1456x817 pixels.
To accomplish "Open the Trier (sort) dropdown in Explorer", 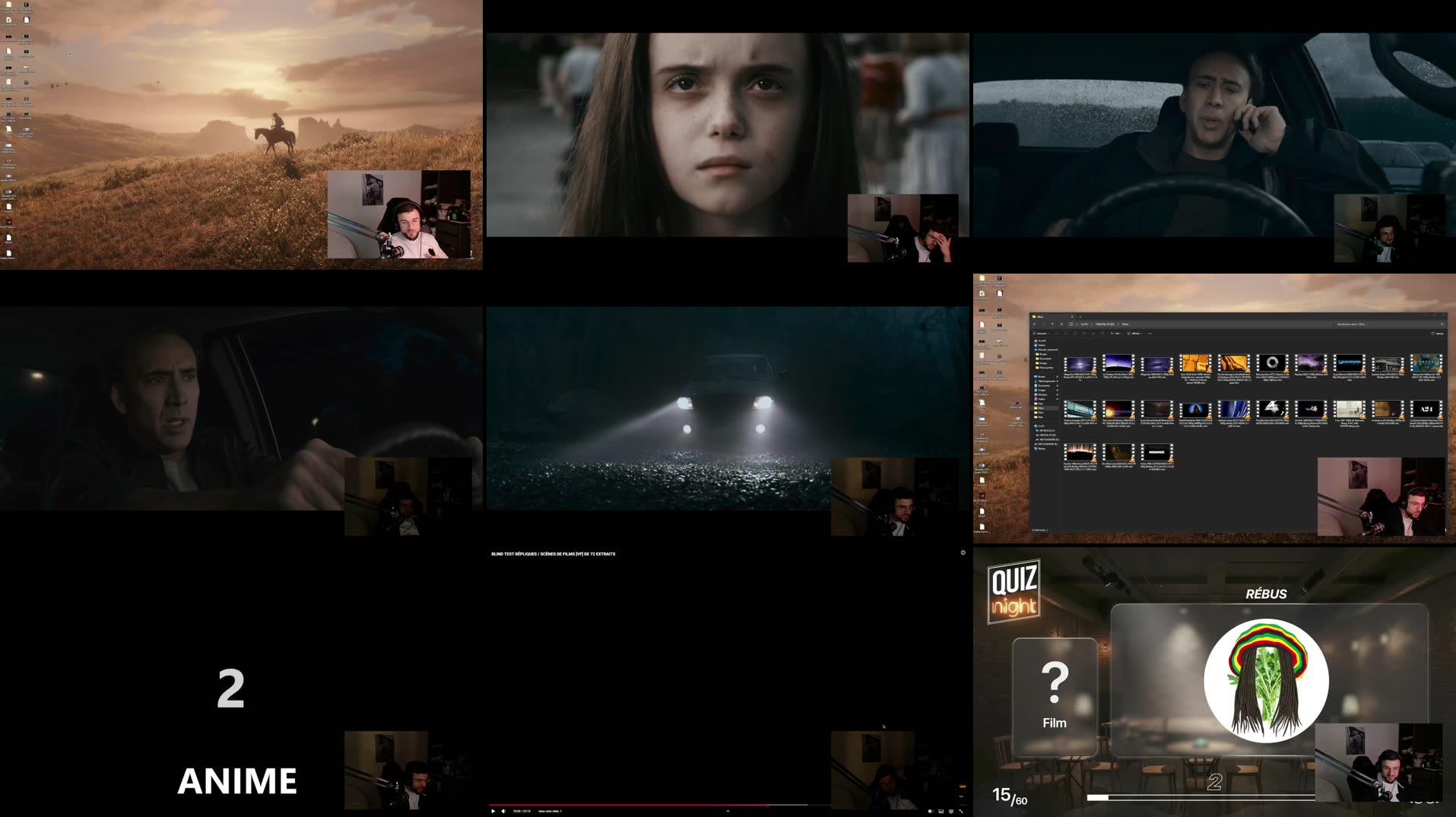I will click(1117, 334).
